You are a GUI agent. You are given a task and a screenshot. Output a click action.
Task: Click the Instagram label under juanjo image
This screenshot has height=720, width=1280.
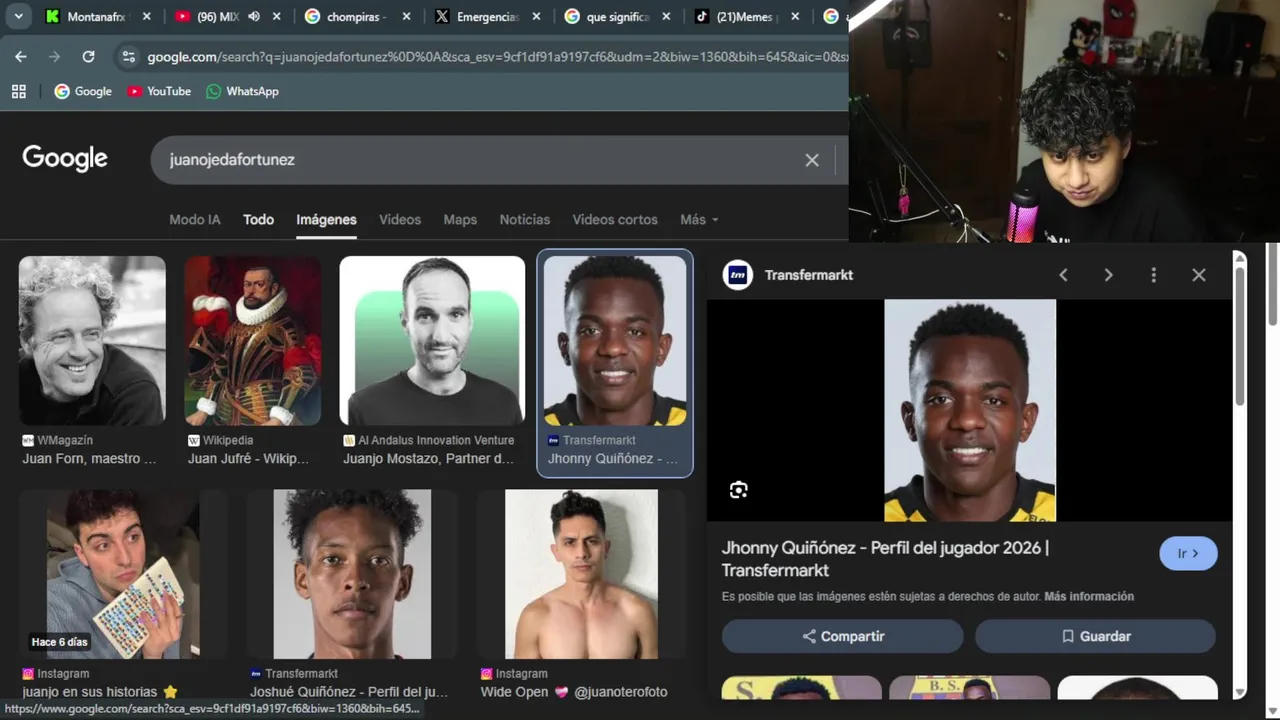click(x=63, y=674)
